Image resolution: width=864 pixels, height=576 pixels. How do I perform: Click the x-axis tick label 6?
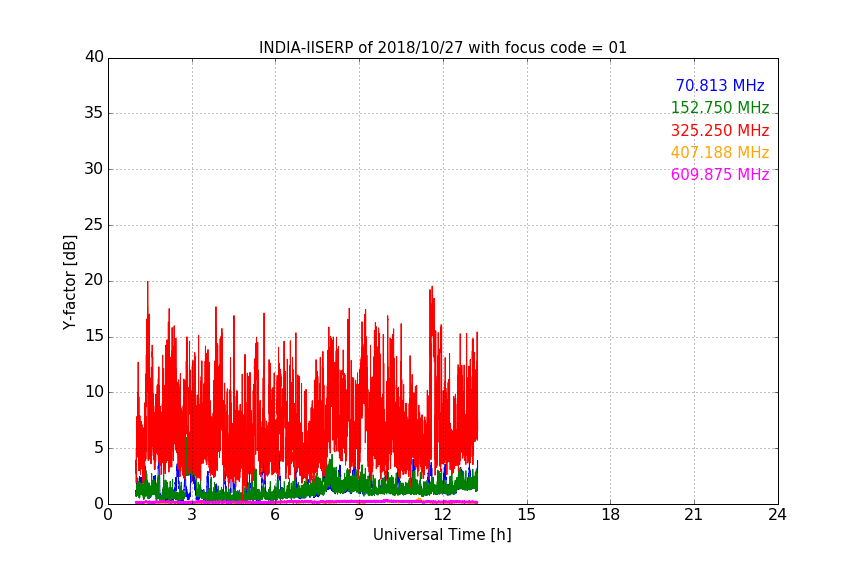tap(275, 515)
